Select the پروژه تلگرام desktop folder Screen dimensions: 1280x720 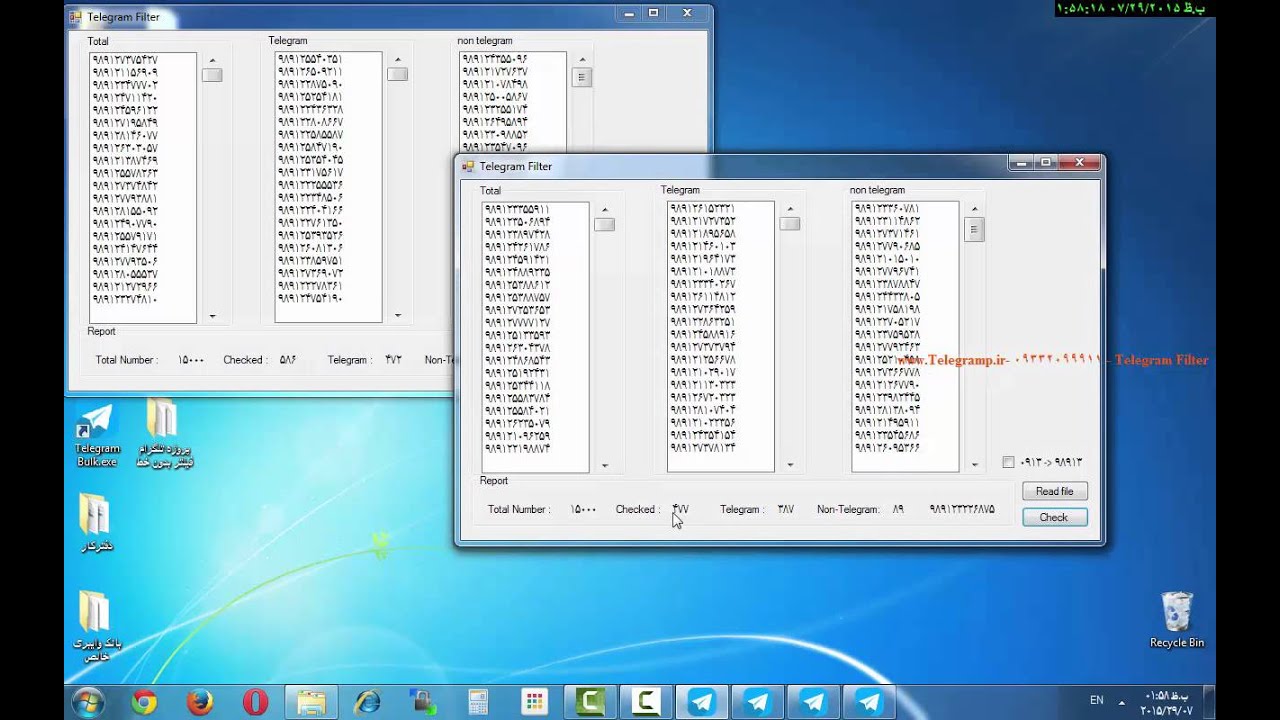point(163,434)
